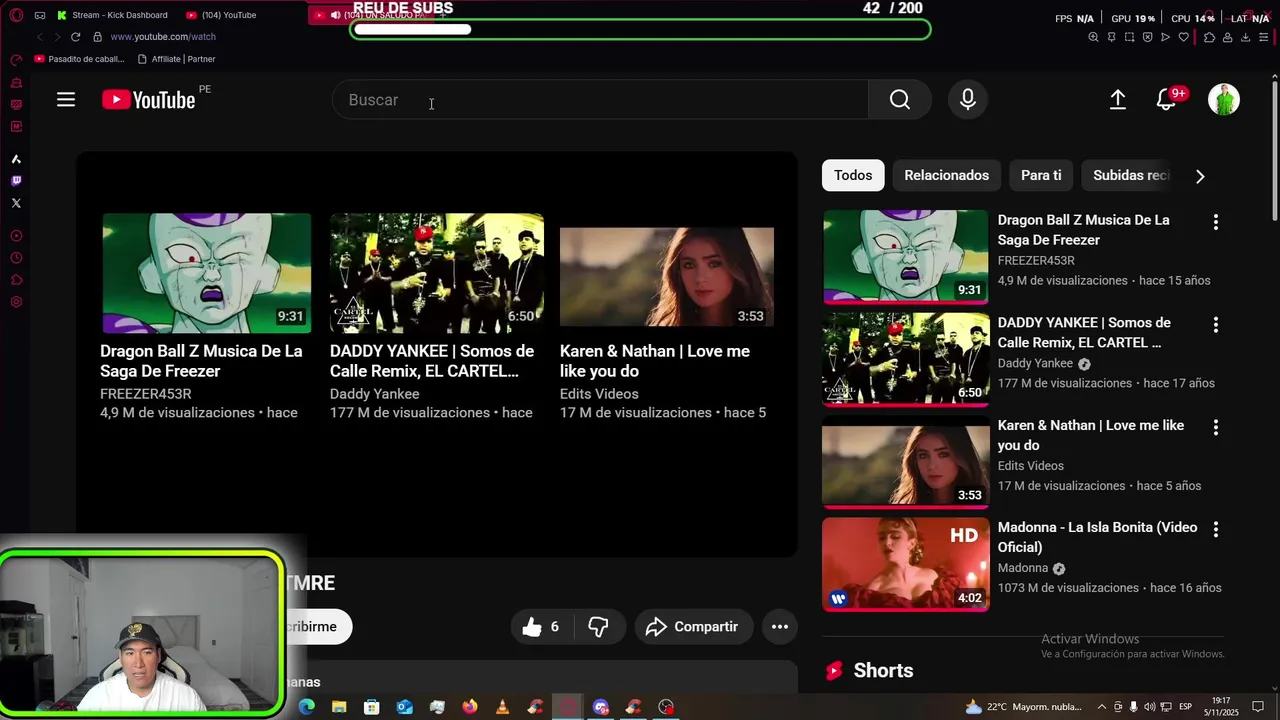The width and height of the screenshot is (1280, 720).
Task: Select the Relacionados filter chip
Action: point(946,175)
